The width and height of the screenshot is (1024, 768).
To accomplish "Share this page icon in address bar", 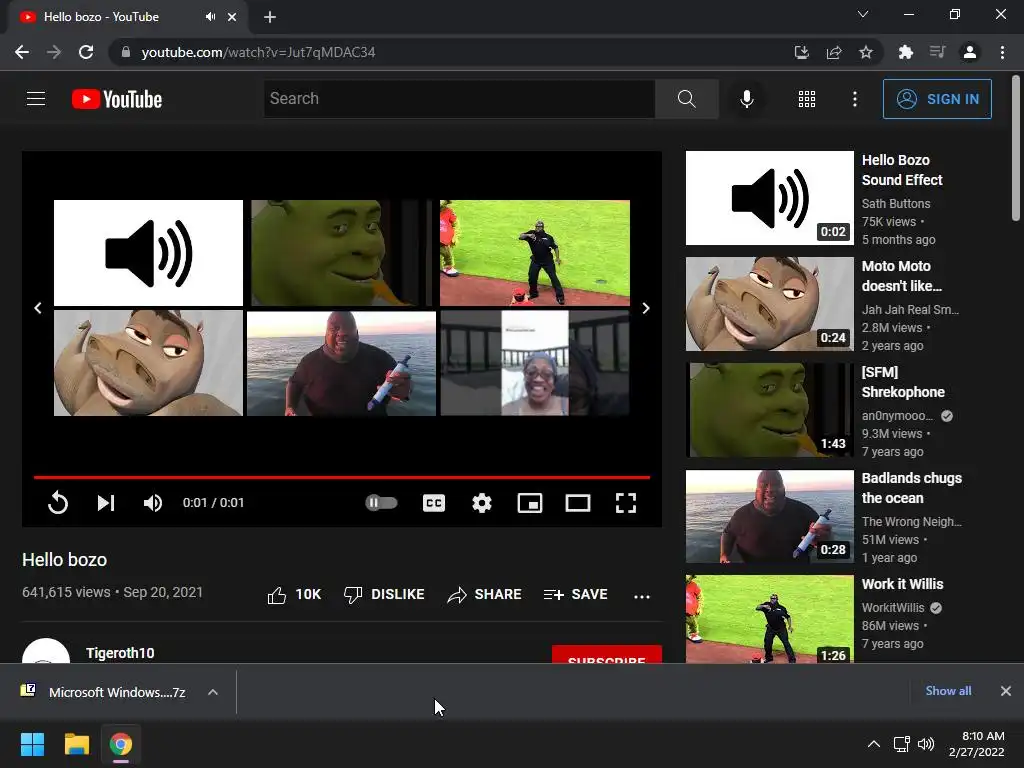I will coord(834,52).
